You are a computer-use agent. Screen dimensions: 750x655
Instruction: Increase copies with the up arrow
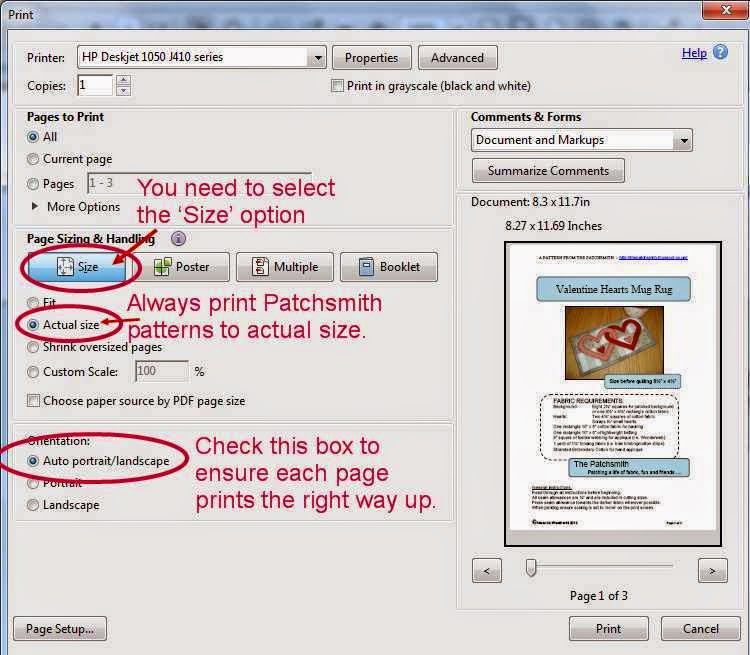point(123,80)
